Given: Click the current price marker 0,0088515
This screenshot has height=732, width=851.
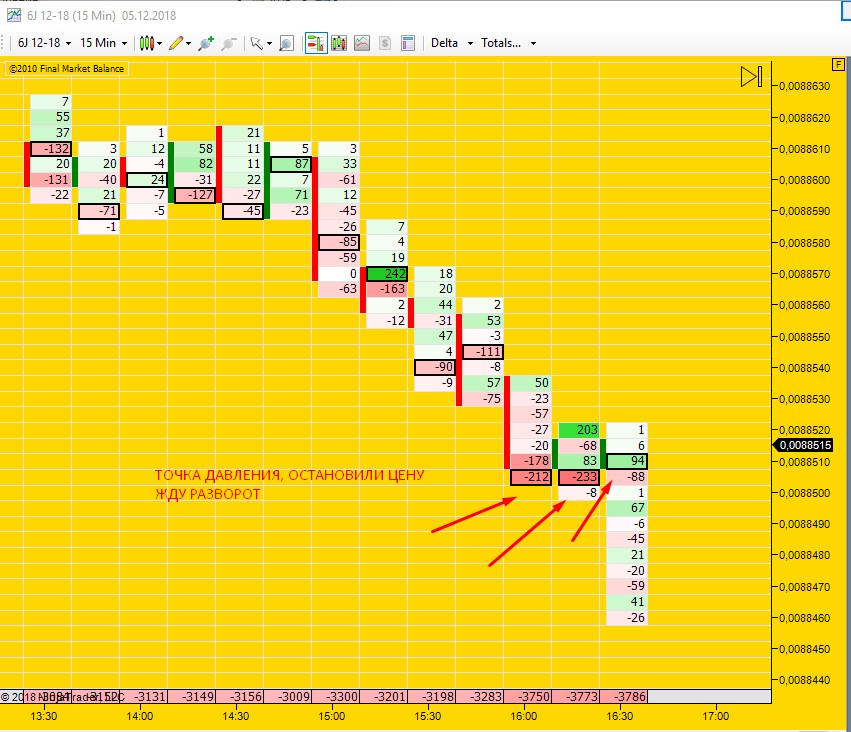Looking at the screenshot, I should point(802,445).
